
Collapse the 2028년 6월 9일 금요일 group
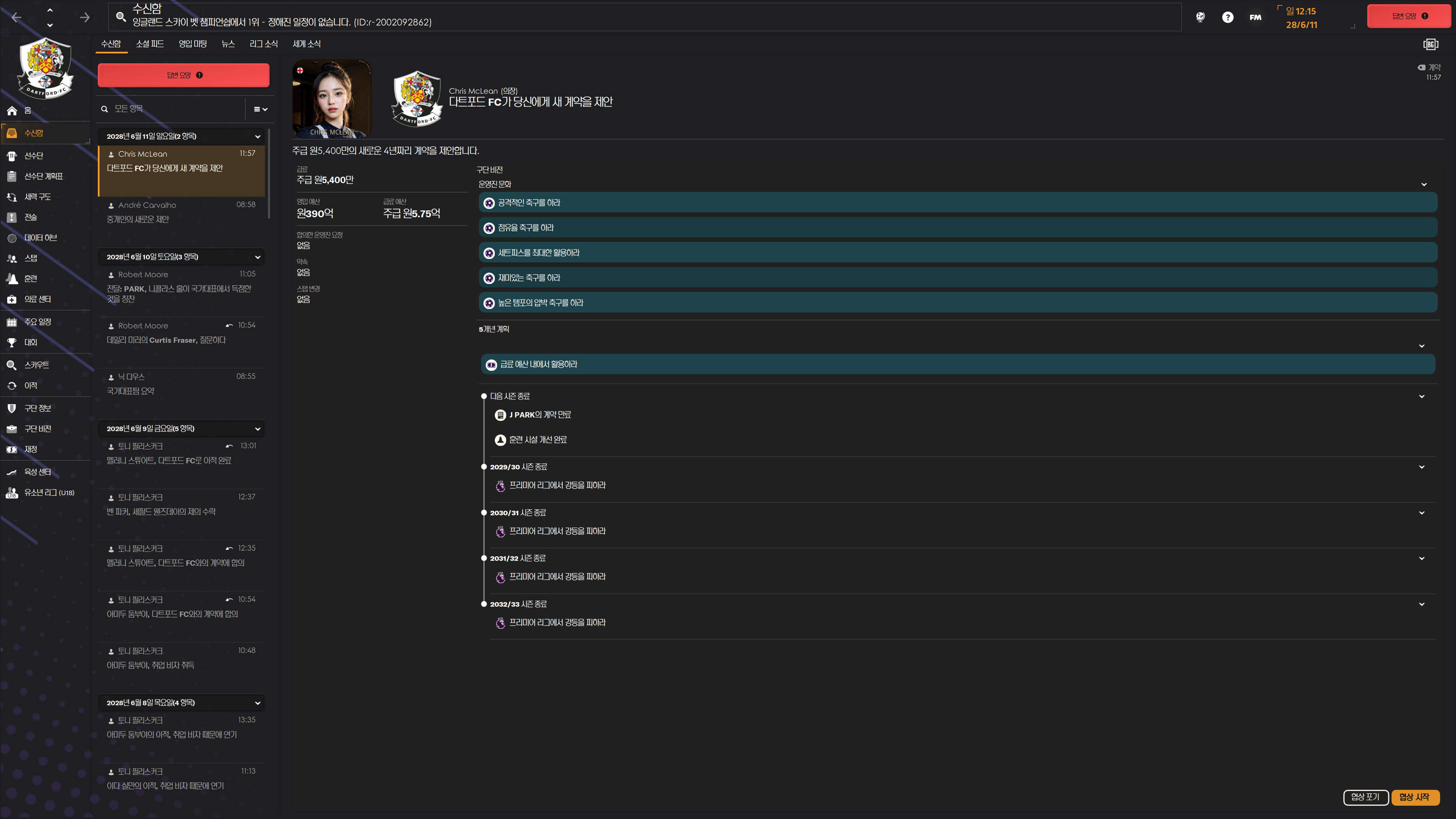pyautogui.click(x=258, y=429)
